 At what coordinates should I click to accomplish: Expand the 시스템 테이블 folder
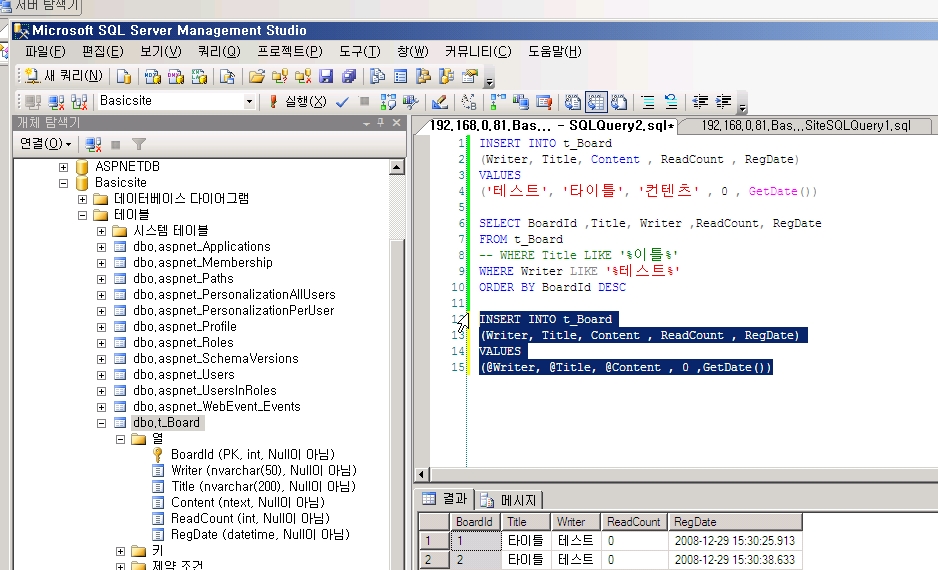coord(102,231)
